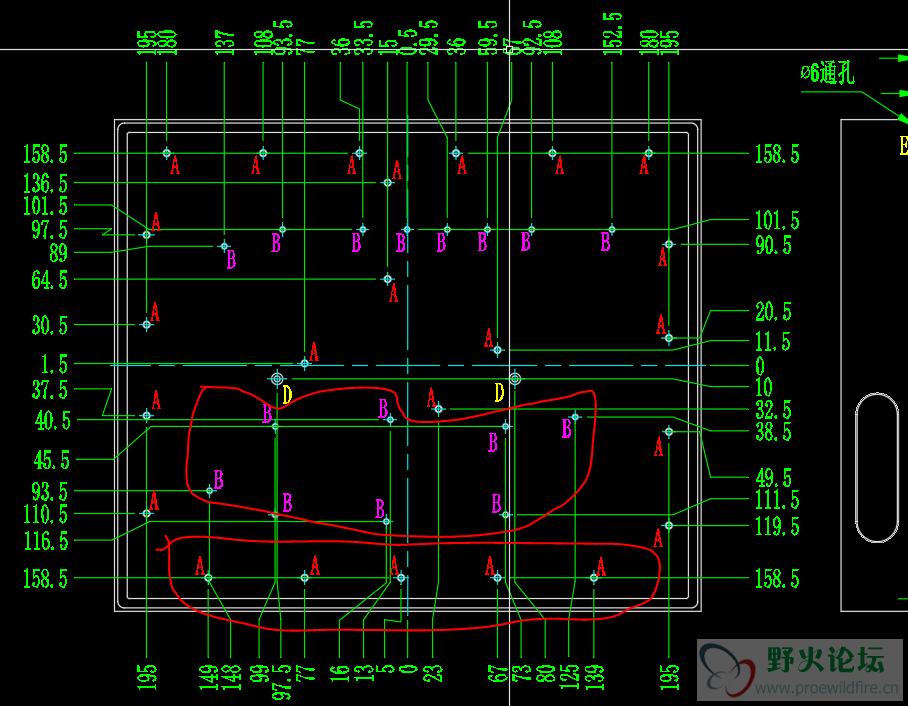Click the vertical 139 dimension value
The width and height of the screenshot is (908, 706).
(x=594, y=678)
